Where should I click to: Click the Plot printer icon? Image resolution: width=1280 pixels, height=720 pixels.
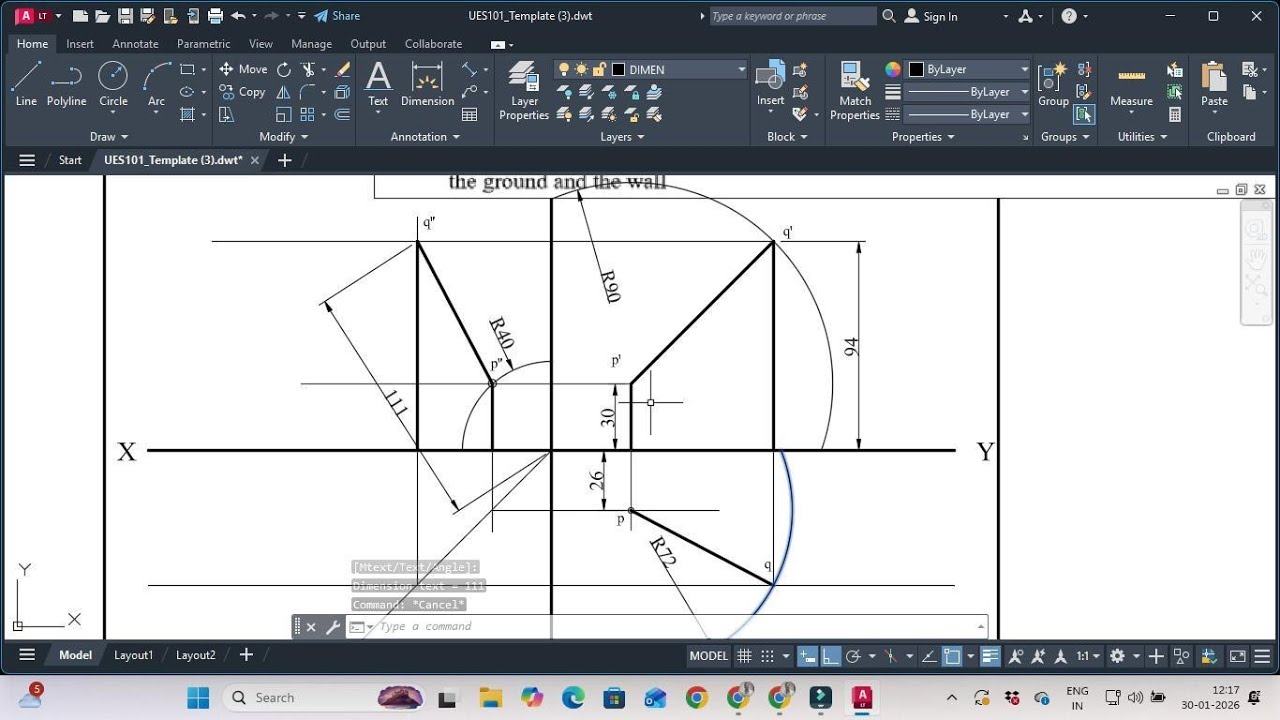coord(215,16)
